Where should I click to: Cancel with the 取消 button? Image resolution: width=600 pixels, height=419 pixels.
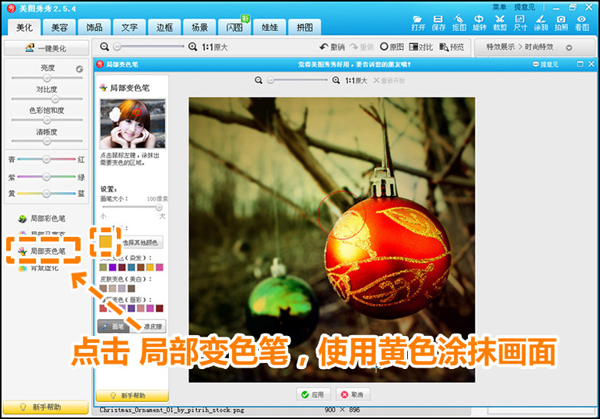(x=352, y=395)
